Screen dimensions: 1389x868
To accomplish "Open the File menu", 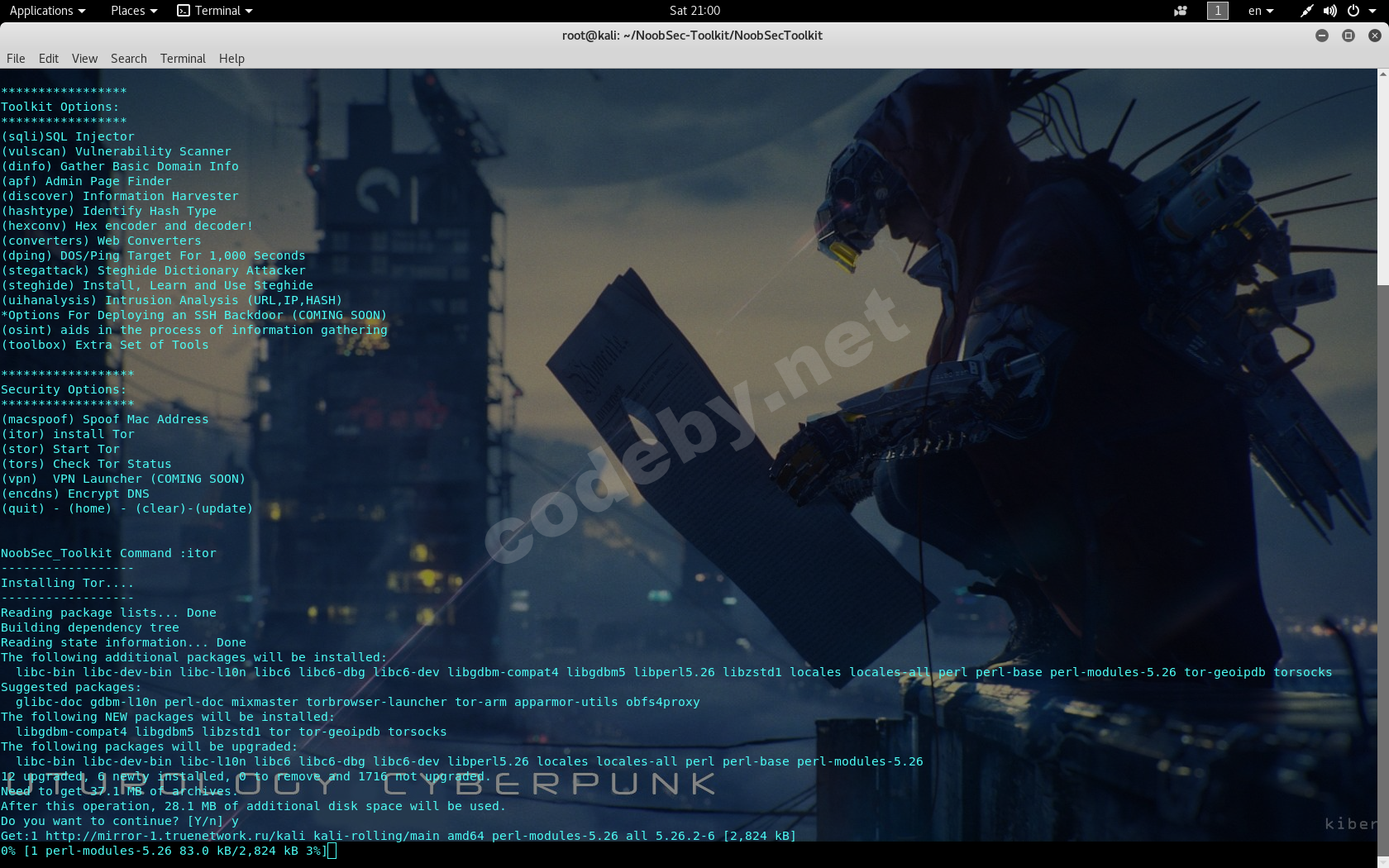I will (16, 59).
